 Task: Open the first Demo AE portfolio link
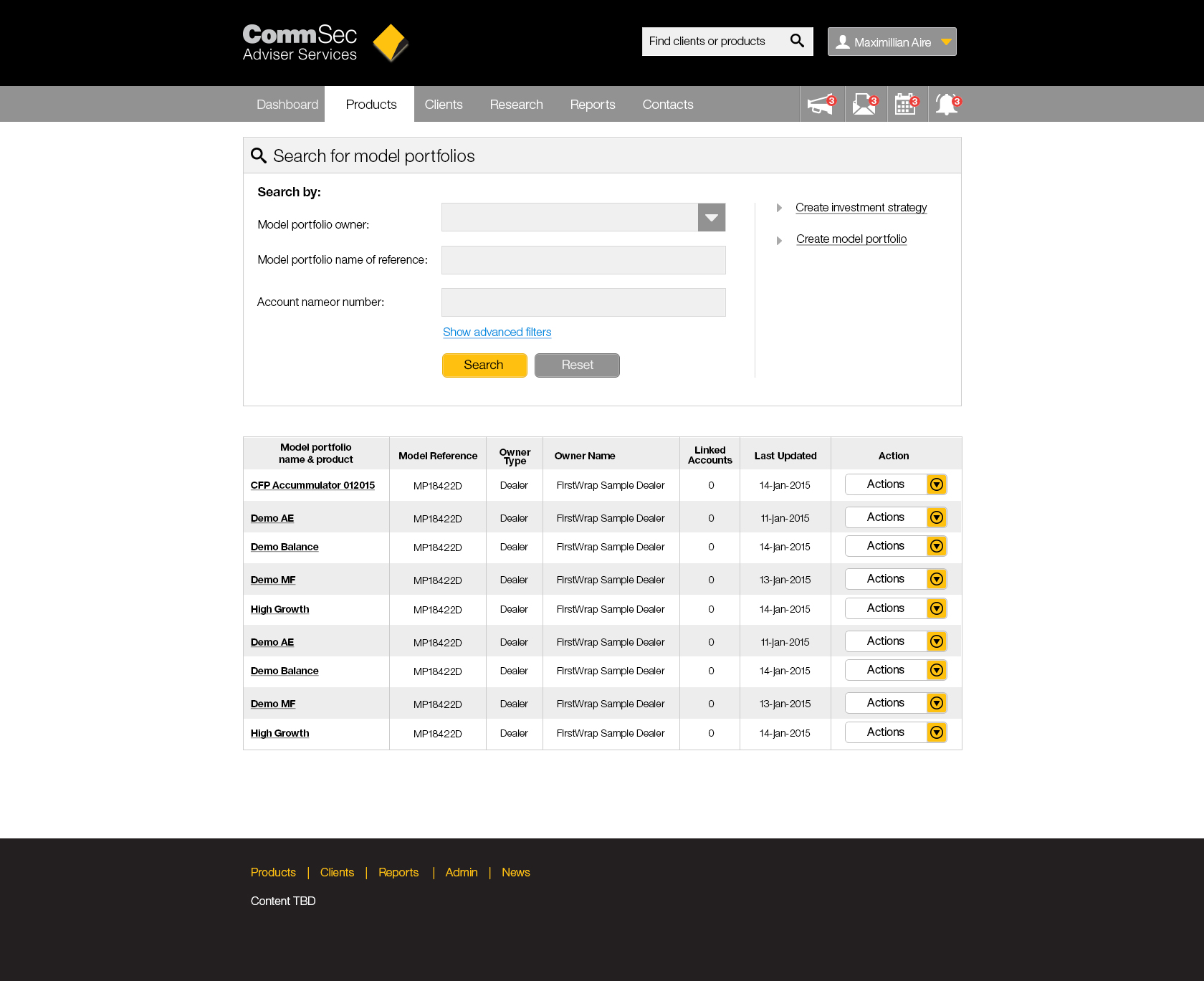pyautogui.click(x=272, y=519)
